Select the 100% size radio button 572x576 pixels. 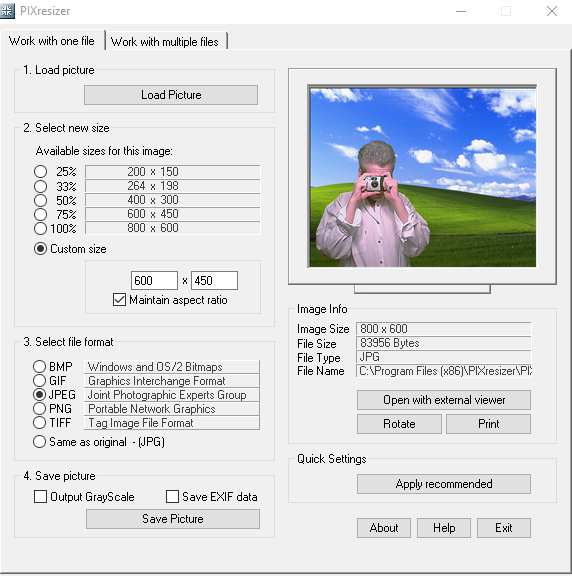pyautogui.click(x=40, y=228)
